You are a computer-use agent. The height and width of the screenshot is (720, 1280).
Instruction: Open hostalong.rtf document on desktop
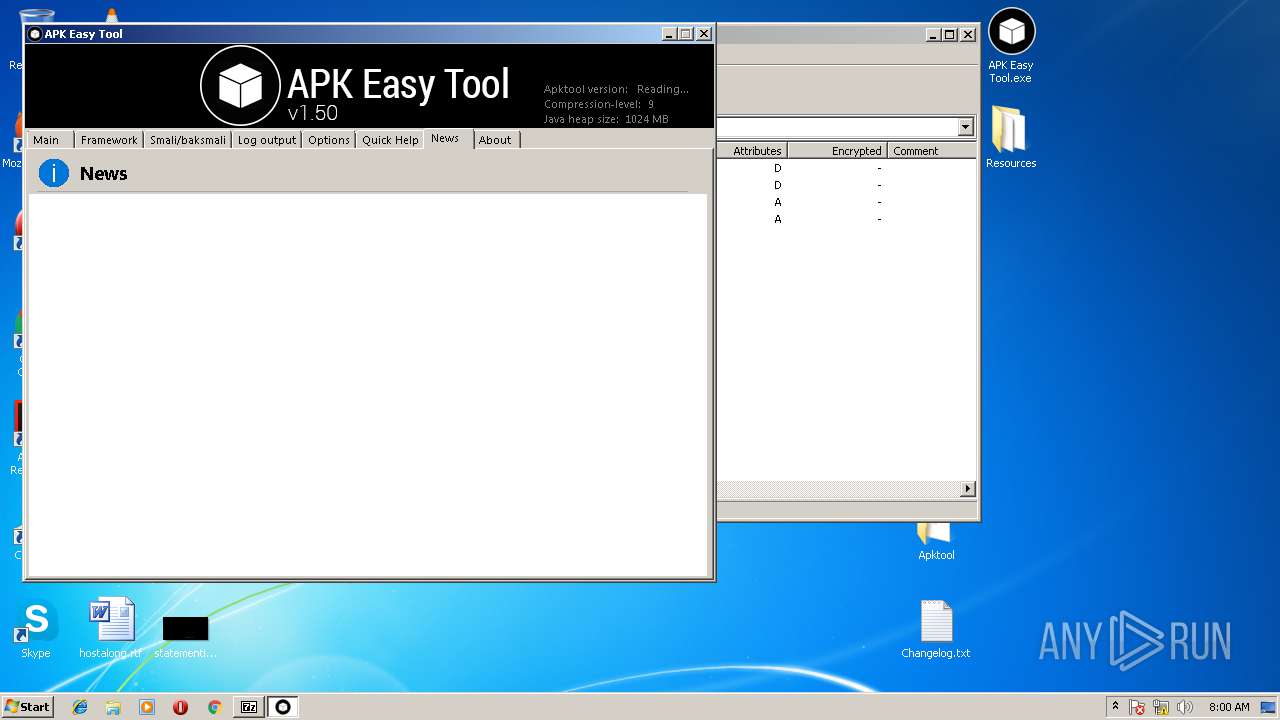[x=111, y=630]
